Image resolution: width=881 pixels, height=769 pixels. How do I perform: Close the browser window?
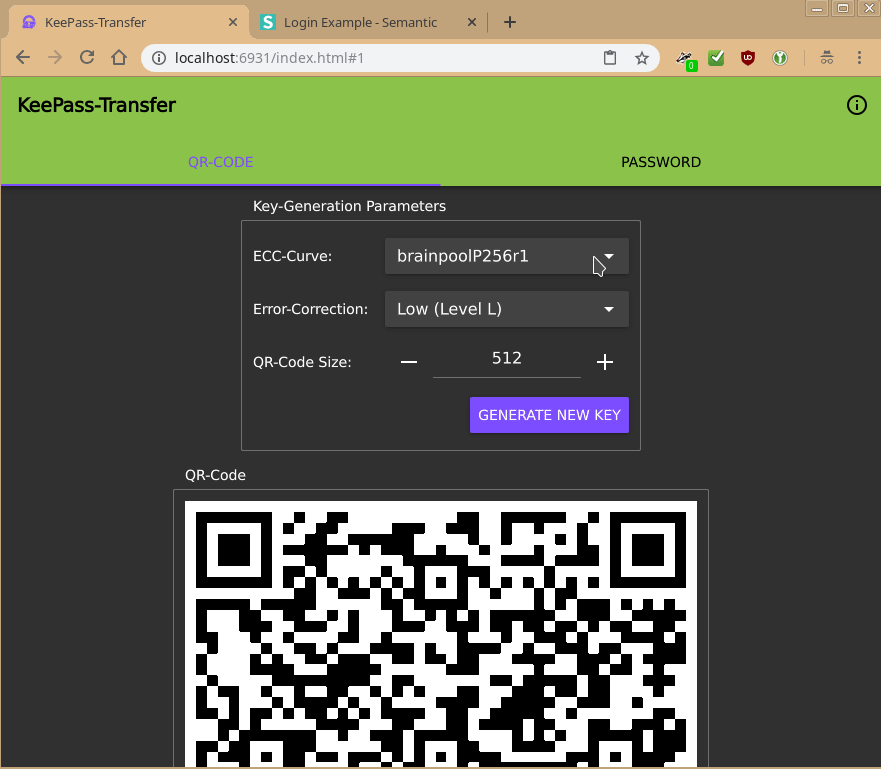pos(869,8)
